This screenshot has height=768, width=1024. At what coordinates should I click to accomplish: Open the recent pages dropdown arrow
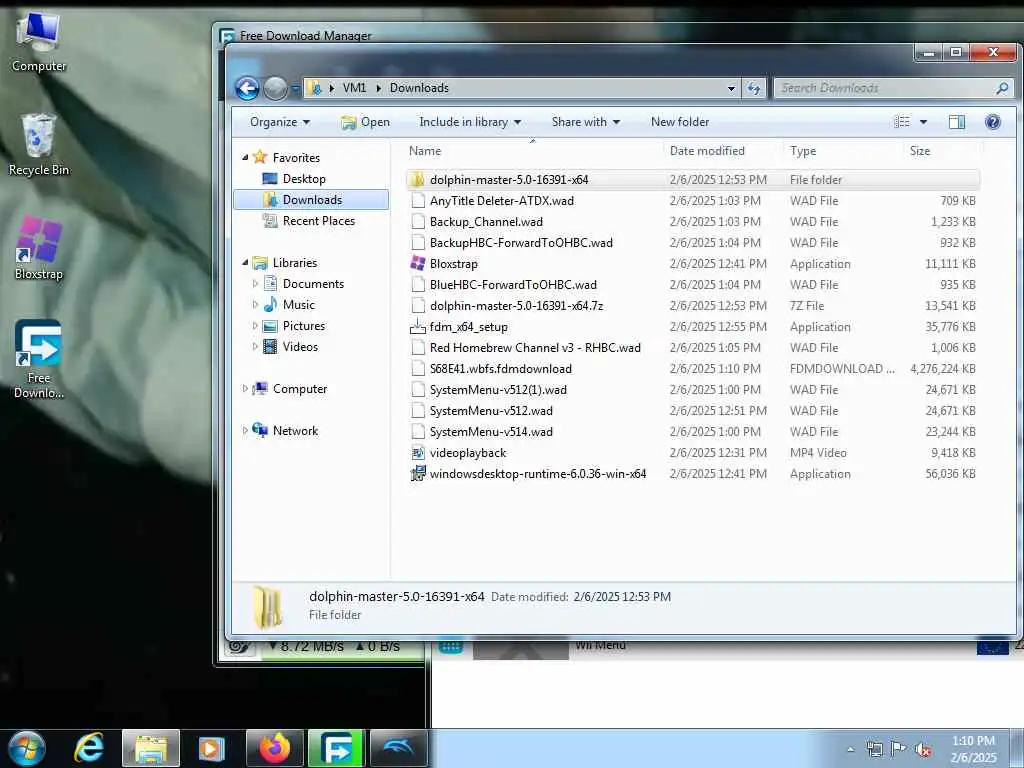(295, 88)
